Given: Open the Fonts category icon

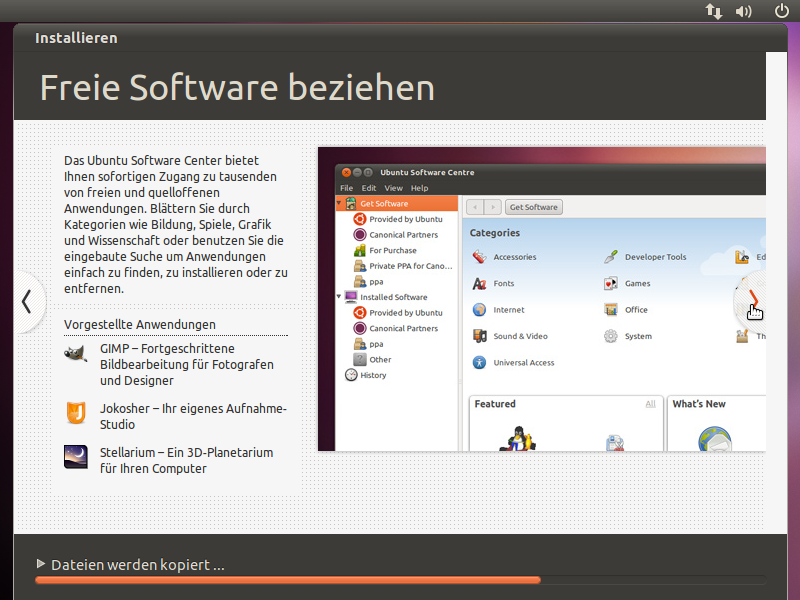Looking at the screenshot, I should coord(479,283).
